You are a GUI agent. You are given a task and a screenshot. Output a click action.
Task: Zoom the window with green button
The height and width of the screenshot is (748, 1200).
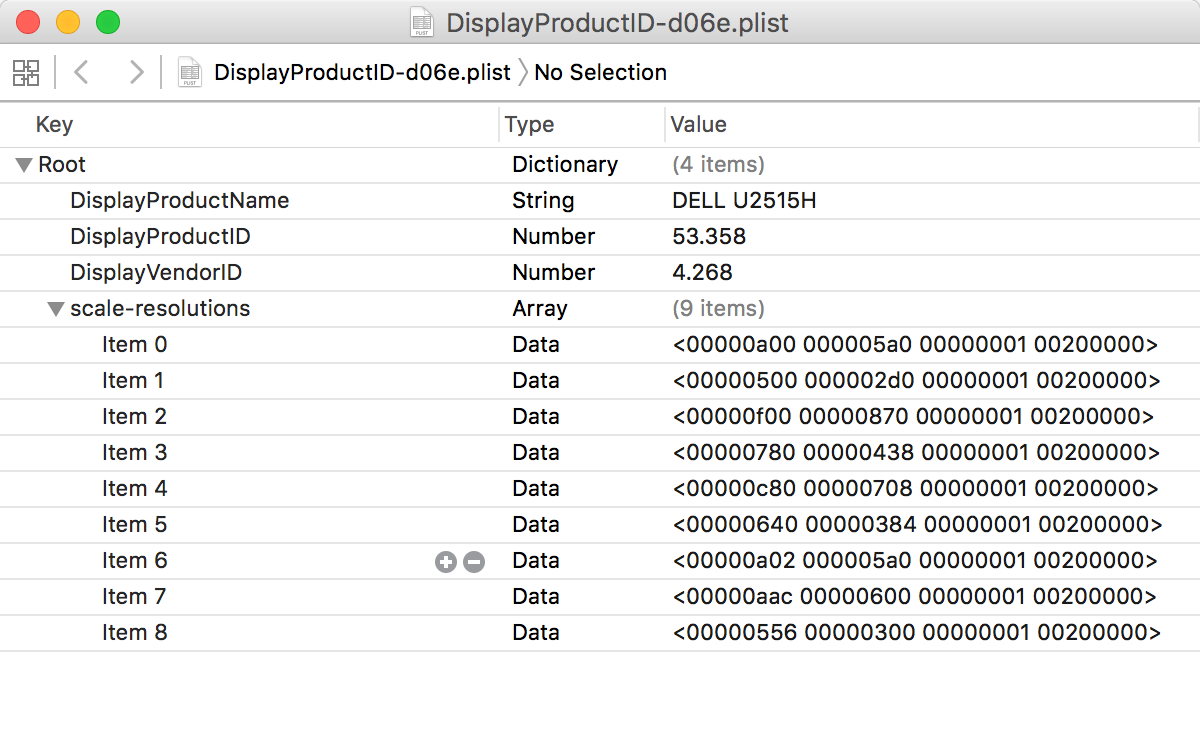108,22
